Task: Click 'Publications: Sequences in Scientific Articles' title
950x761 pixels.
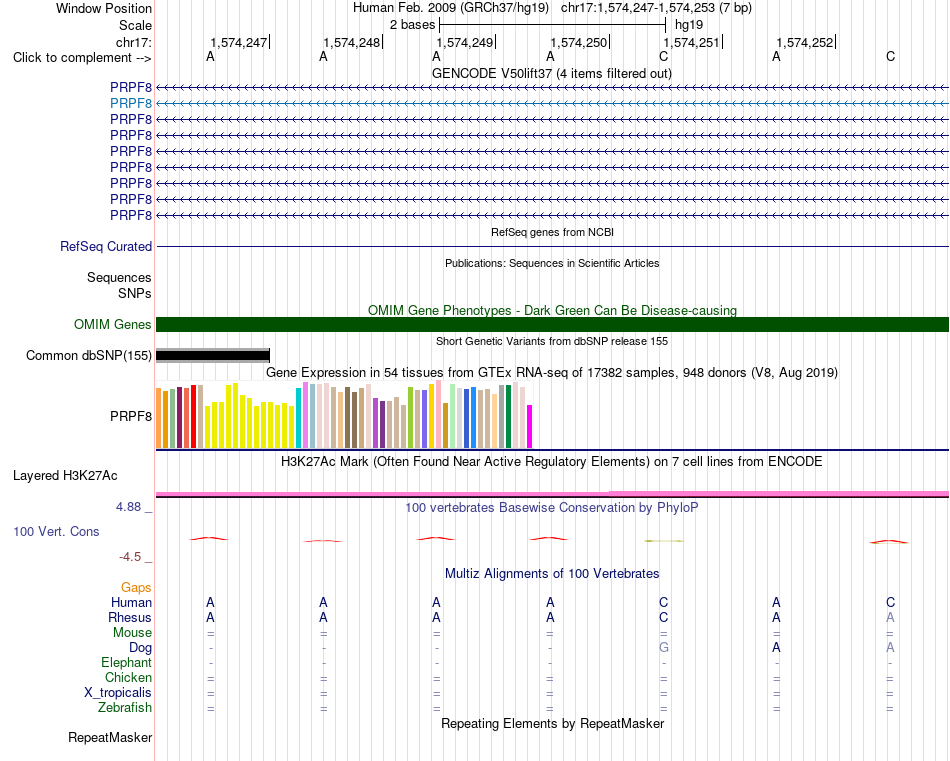Action: [552, 263]
